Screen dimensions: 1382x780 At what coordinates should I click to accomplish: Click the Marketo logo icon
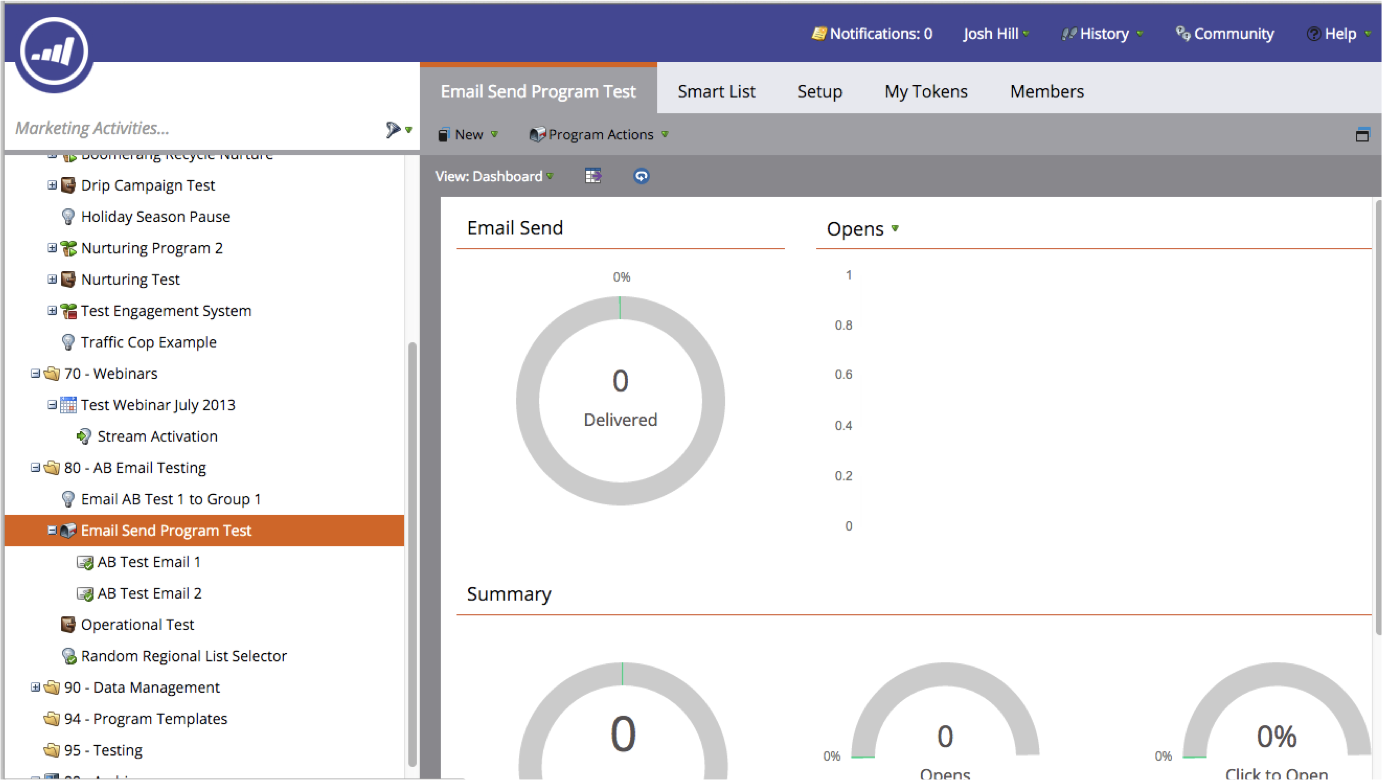(52, 50)
